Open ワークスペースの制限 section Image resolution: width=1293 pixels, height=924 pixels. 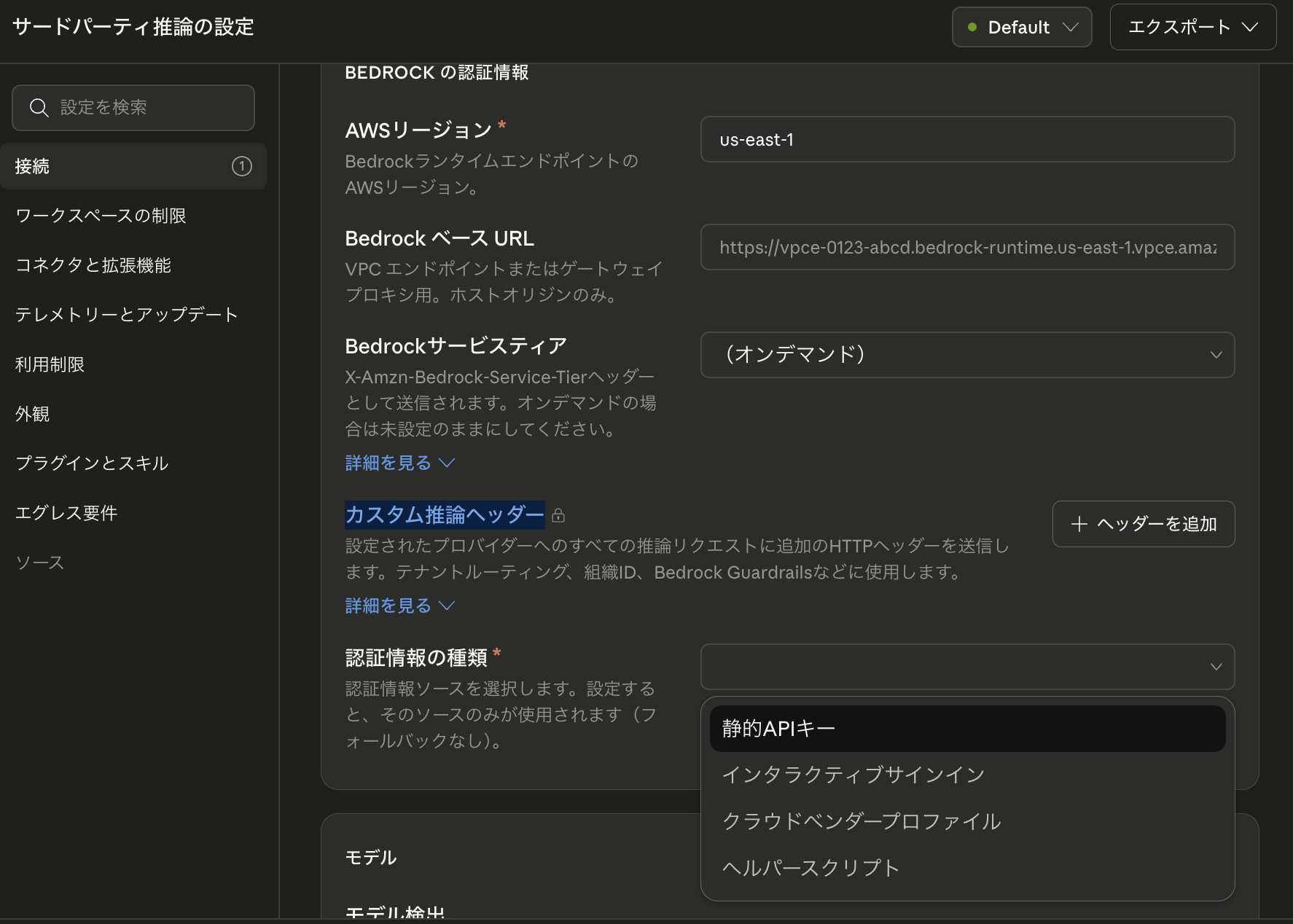coord(133,216)
